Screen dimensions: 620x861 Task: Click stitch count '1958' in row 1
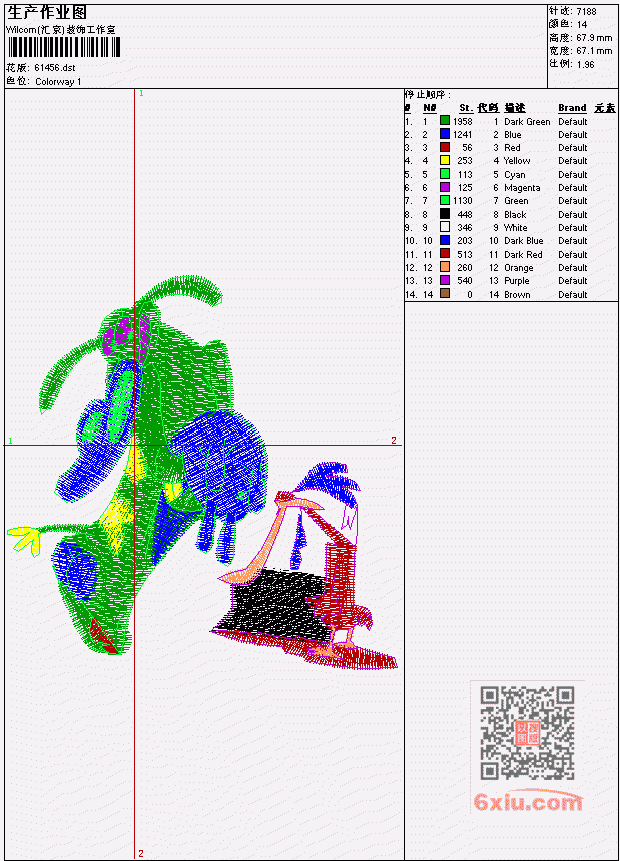pos(462,121)
